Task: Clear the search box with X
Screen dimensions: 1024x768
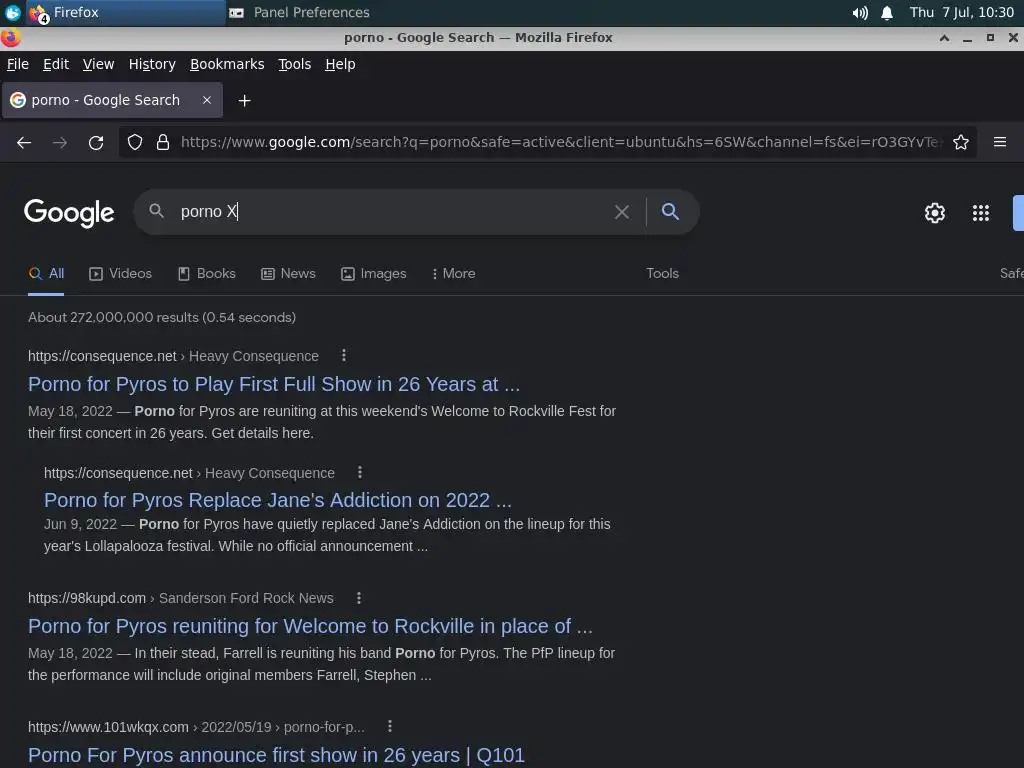Action: (x=622, y=212)
